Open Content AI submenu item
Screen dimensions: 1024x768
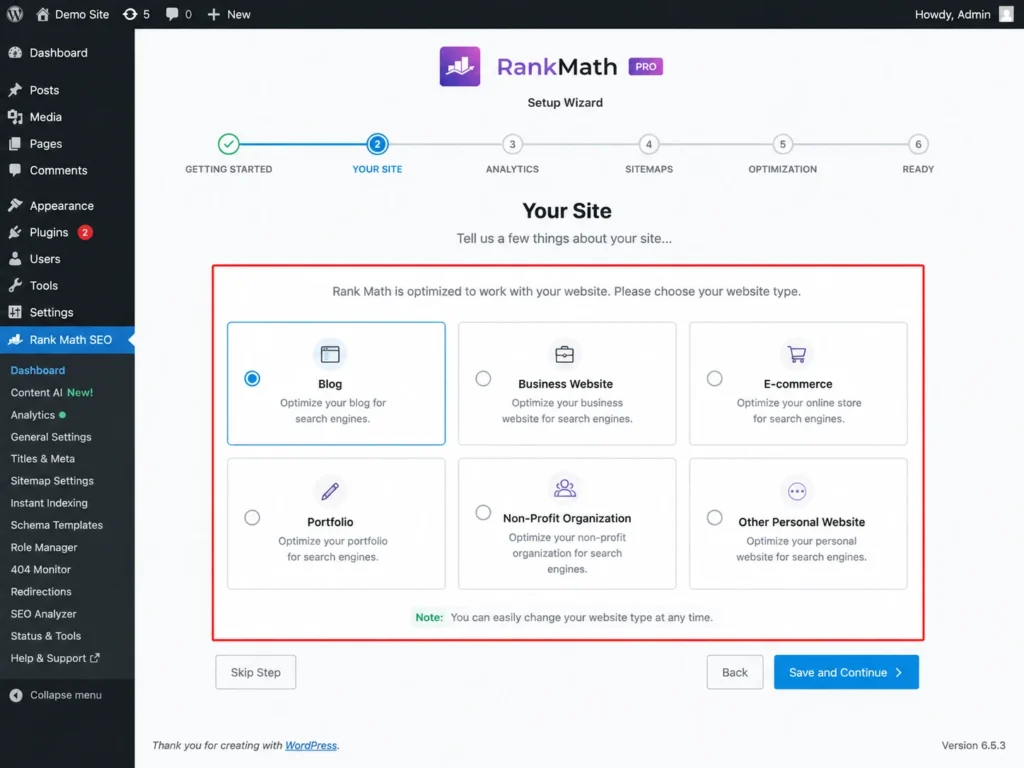[52, 392]
